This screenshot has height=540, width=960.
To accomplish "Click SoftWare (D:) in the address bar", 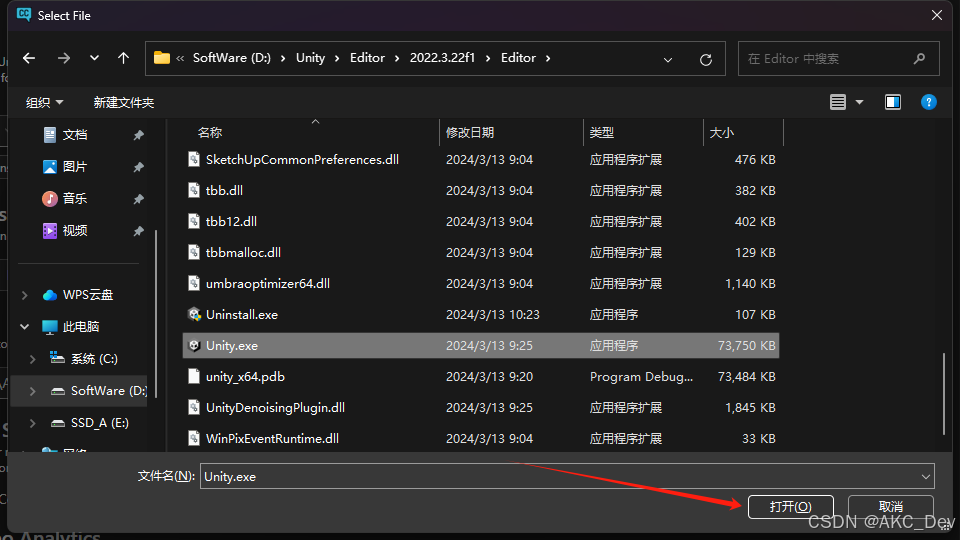I will 231,58.
